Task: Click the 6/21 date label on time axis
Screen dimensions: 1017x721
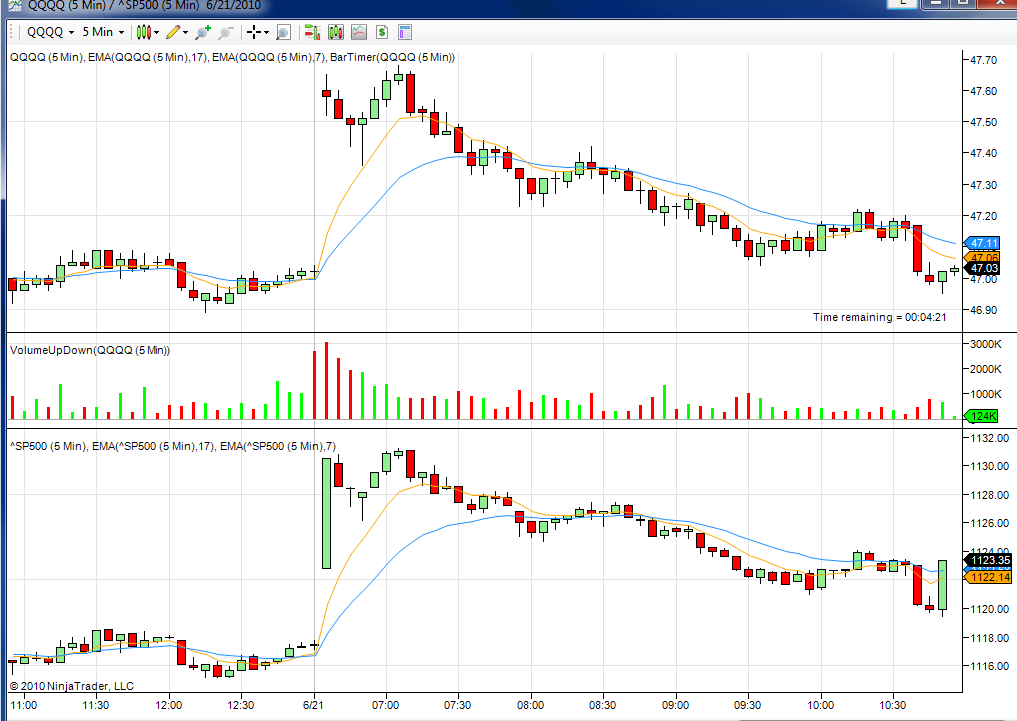Action: pos(314,705)
